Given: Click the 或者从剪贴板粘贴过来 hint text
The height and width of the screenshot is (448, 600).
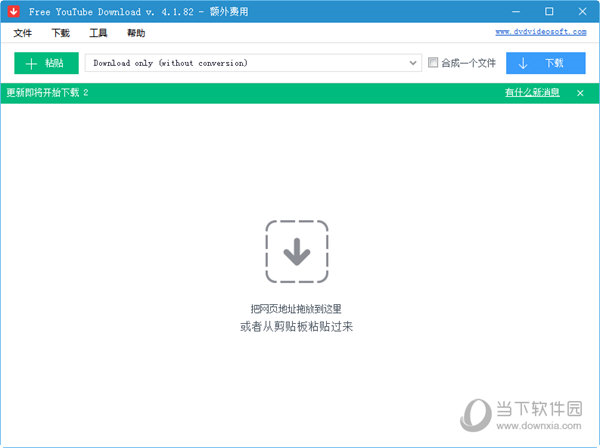Looking at the screenshot, I should click(297, 326).
